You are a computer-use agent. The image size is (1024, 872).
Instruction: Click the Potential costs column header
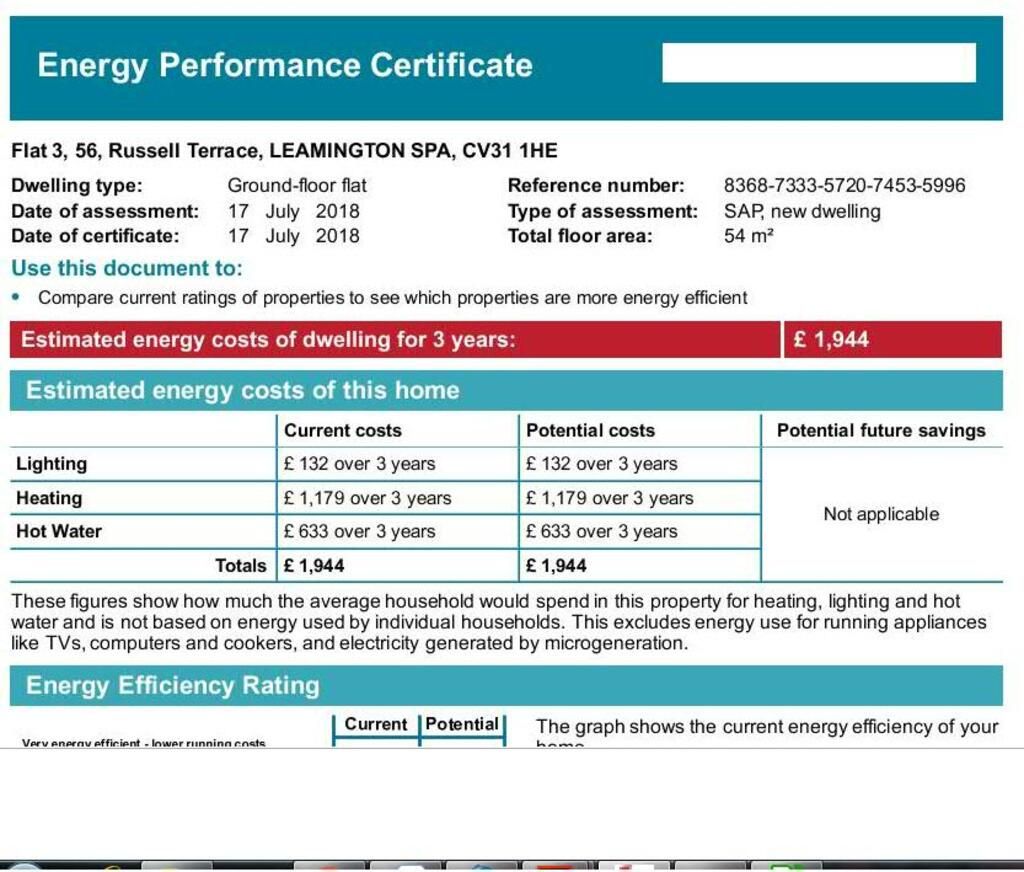coord(590,431)
